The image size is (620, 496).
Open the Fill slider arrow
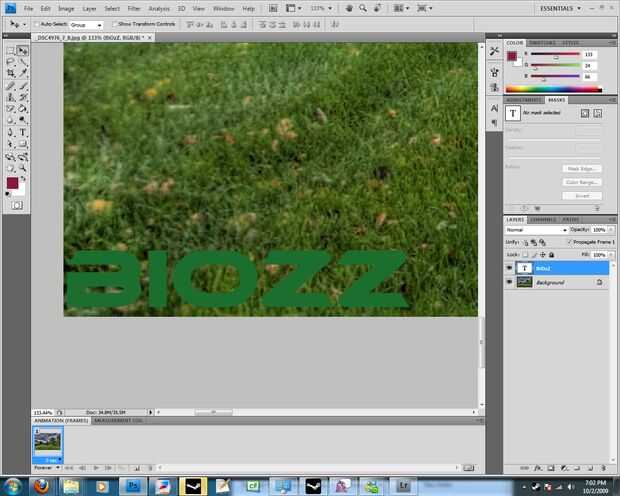(611, 255)
